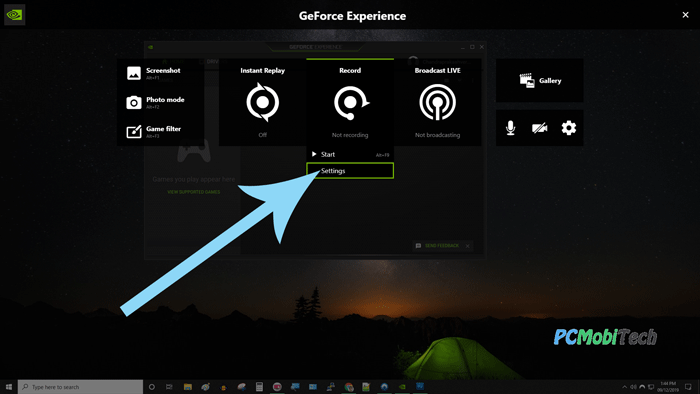This screenshot has width=700, height=394.
Task: Open the Windows Start menu
Action: [x=8, y=386]
